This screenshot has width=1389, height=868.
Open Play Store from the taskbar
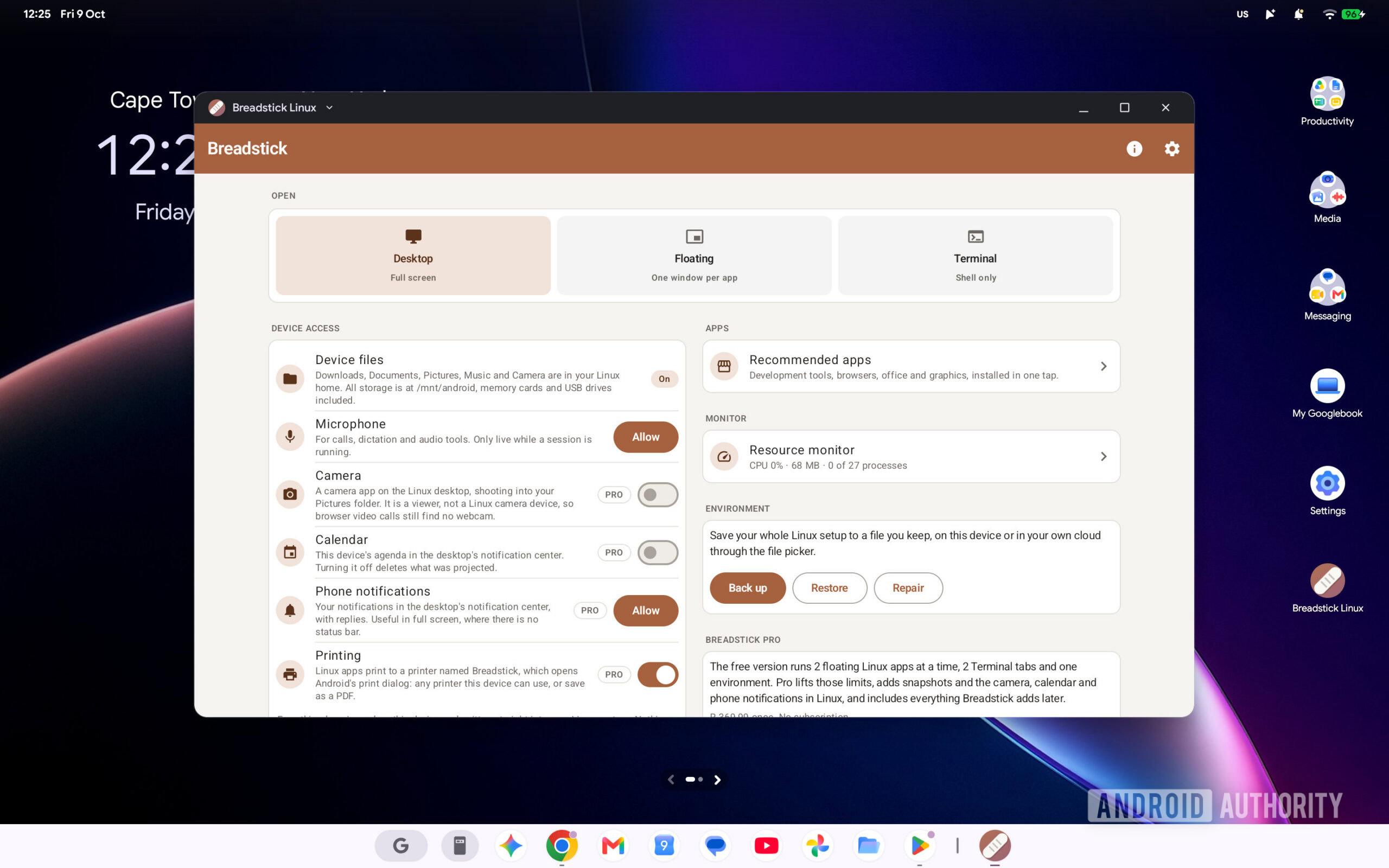coord(920,845)
